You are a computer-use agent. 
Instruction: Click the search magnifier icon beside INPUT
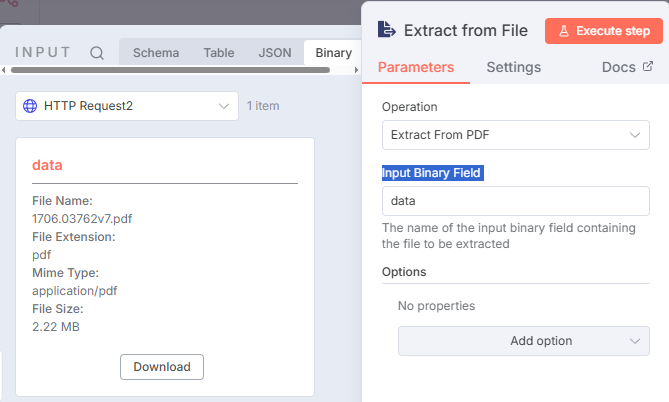[97, 53]
